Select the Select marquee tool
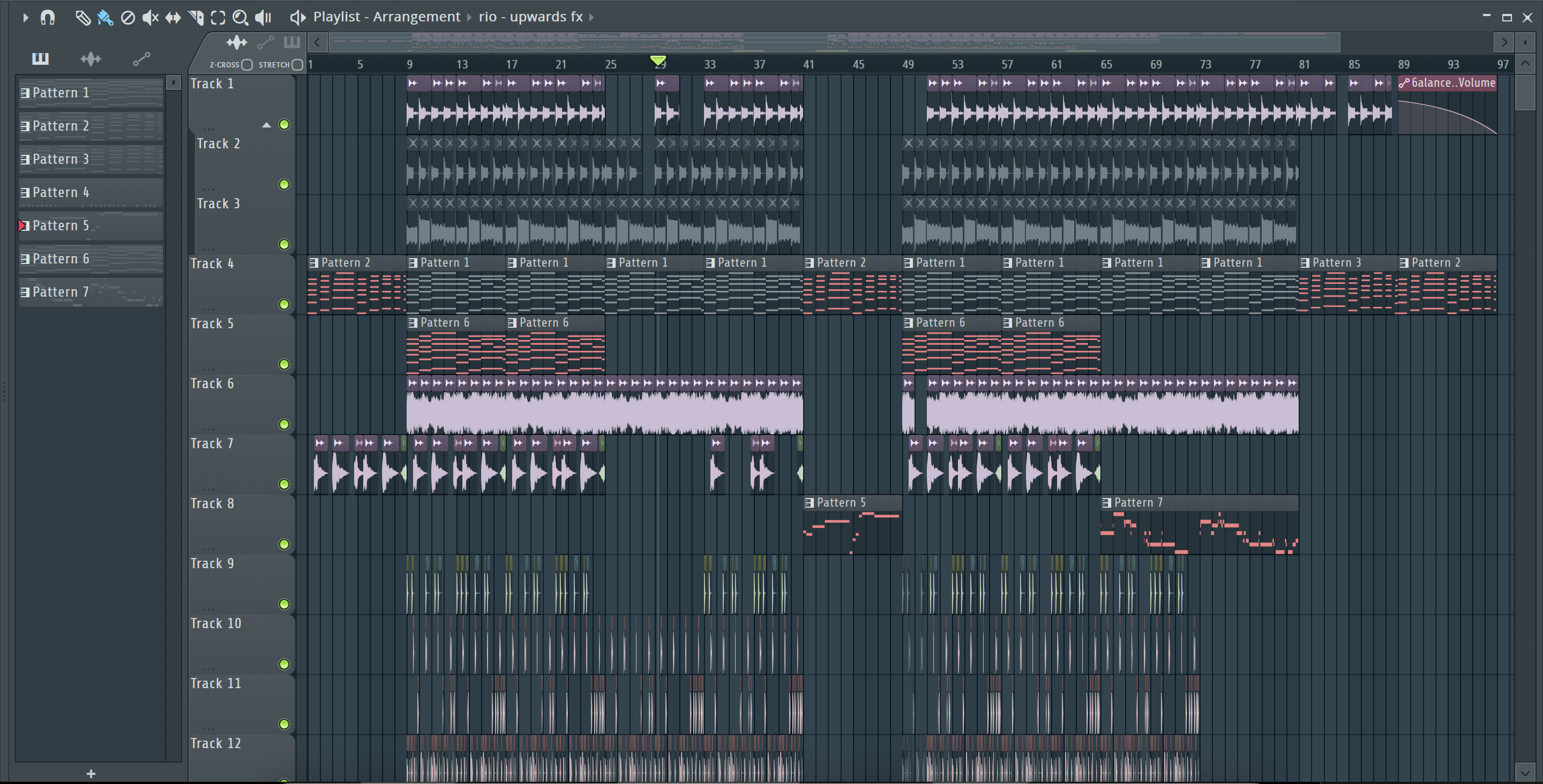 point(218,17)
